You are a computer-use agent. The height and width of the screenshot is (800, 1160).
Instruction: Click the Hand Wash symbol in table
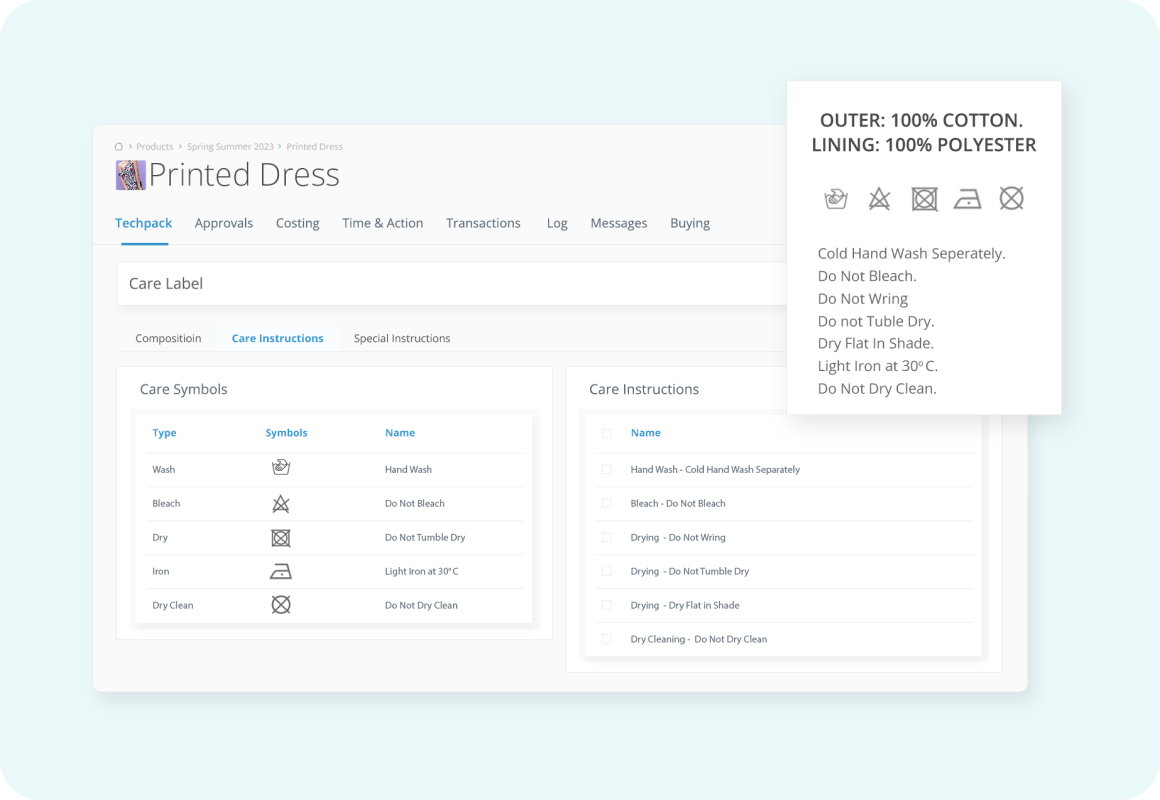click(281, 468)
